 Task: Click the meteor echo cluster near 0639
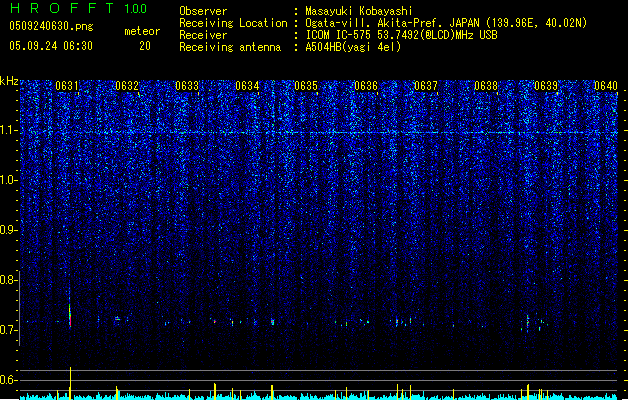point(536,322)
